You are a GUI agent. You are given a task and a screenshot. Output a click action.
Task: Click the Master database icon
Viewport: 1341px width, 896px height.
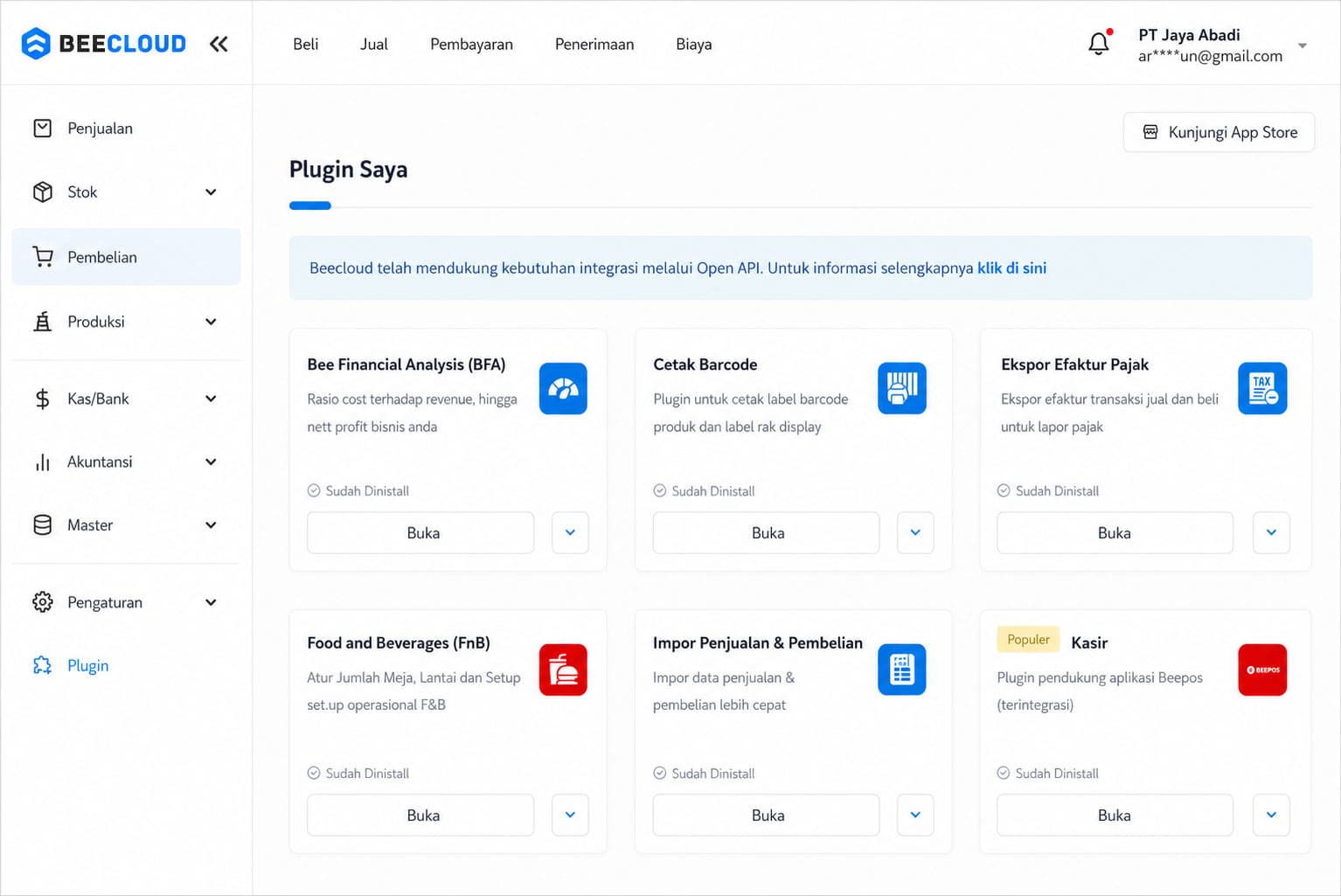tap(42, 525)
